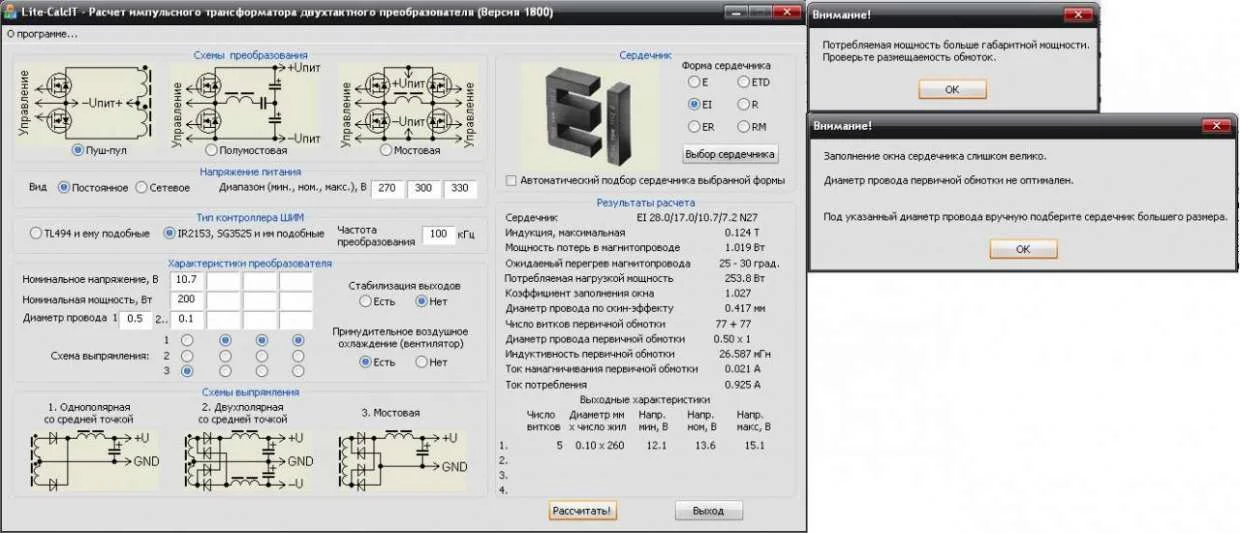Select core shape E
Screen dimensions: 1240x533
coord(693,82)
